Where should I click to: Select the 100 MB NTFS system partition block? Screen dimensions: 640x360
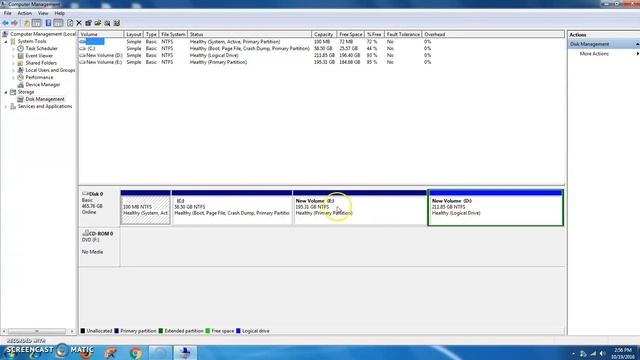(x=145, y=207)
